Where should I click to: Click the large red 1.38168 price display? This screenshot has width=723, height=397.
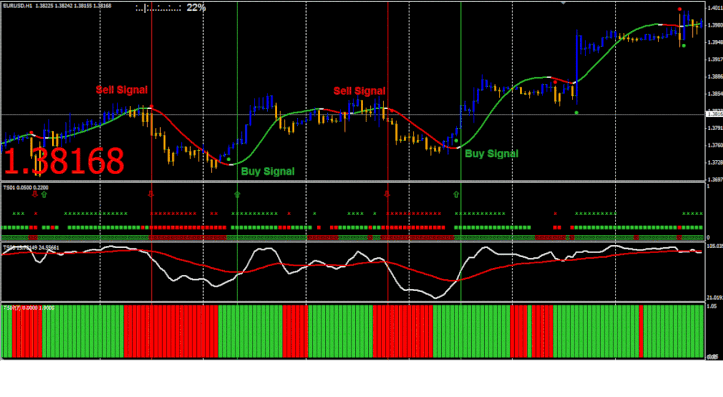[64, 161]
